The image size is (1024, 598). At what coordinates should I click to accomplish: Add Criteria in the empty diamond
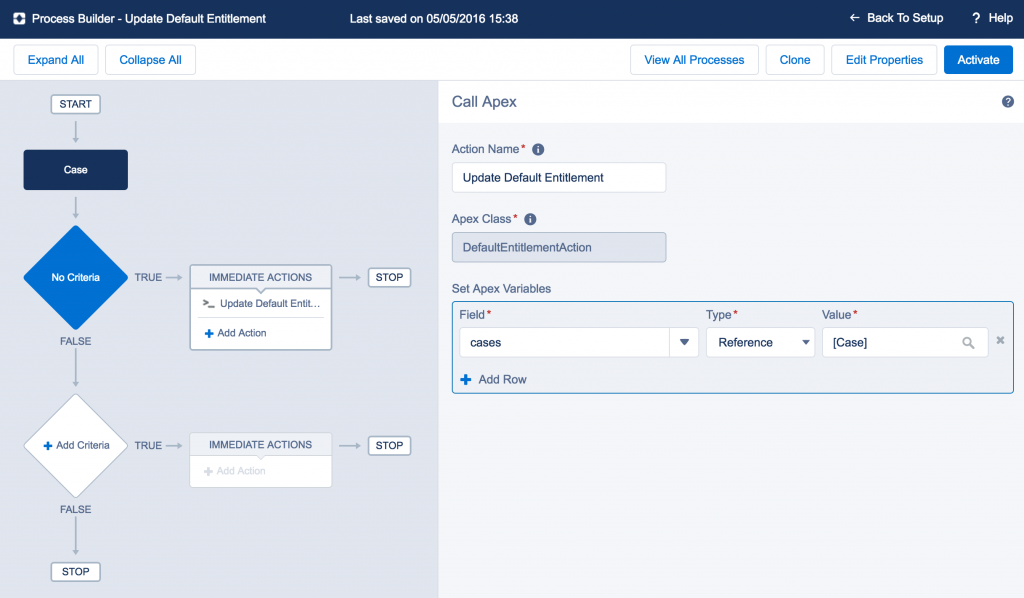coord(76,445)
